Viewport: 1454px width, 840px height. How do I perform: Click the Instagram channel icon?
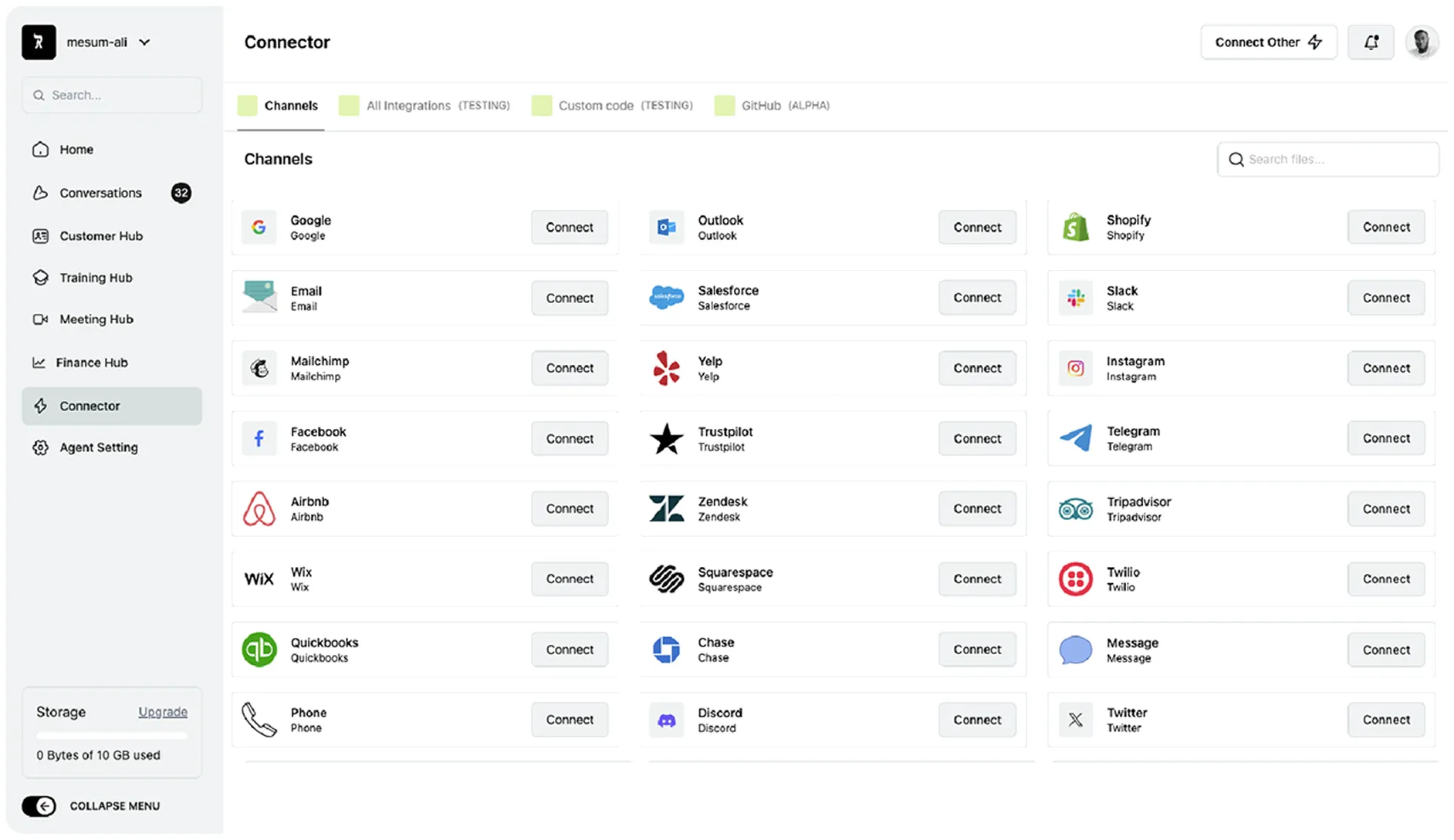pos(1076,368)
